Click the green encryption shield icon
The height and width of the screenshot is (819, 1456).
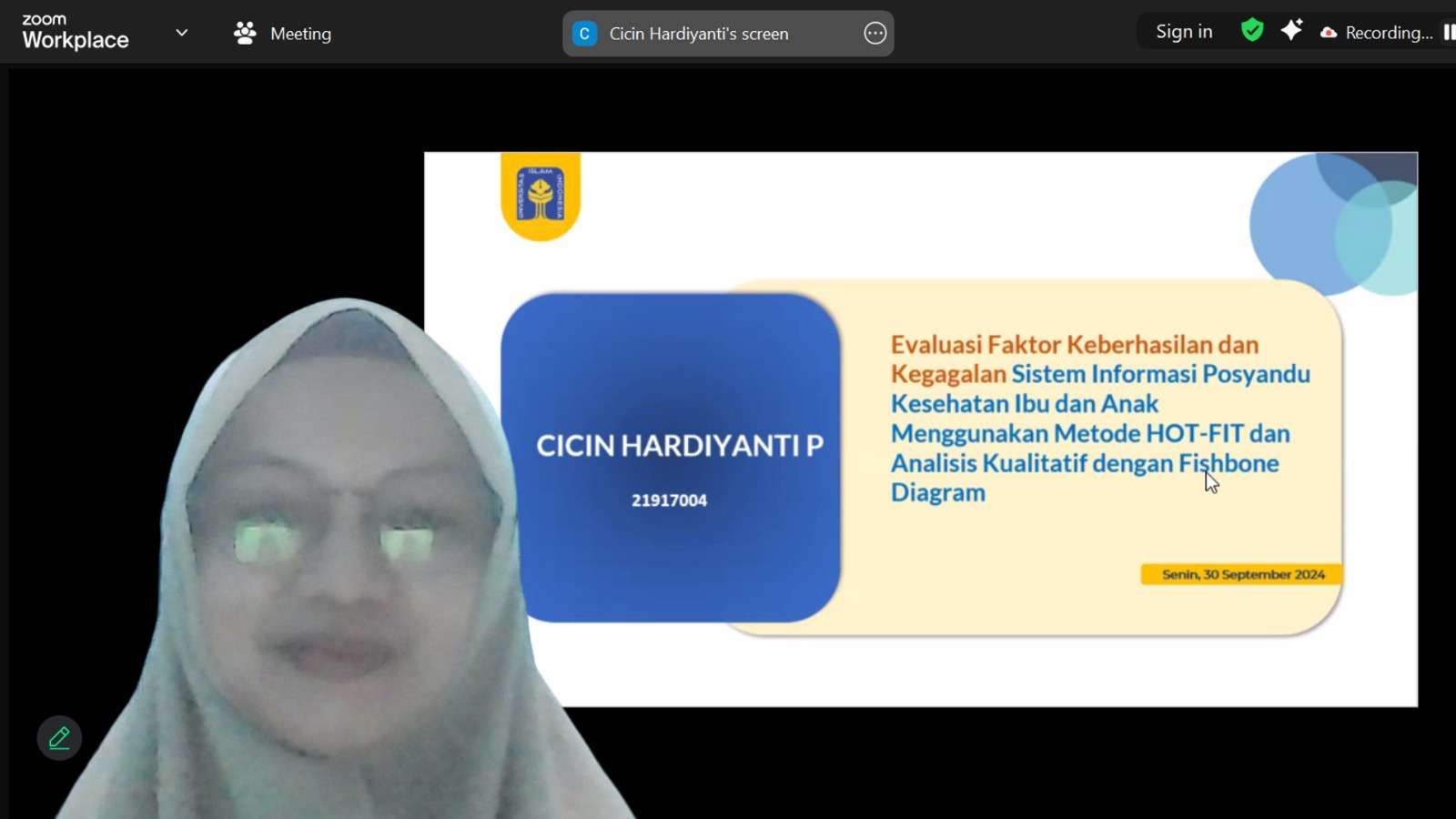tap(1252, 31)
